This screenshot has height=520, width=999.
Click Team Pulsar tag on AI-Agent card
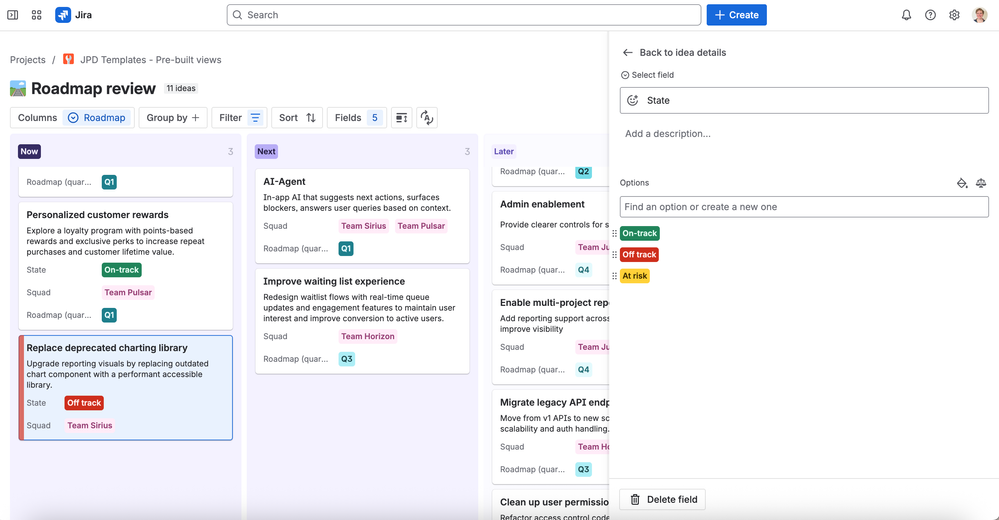click(x=421, y=226)
